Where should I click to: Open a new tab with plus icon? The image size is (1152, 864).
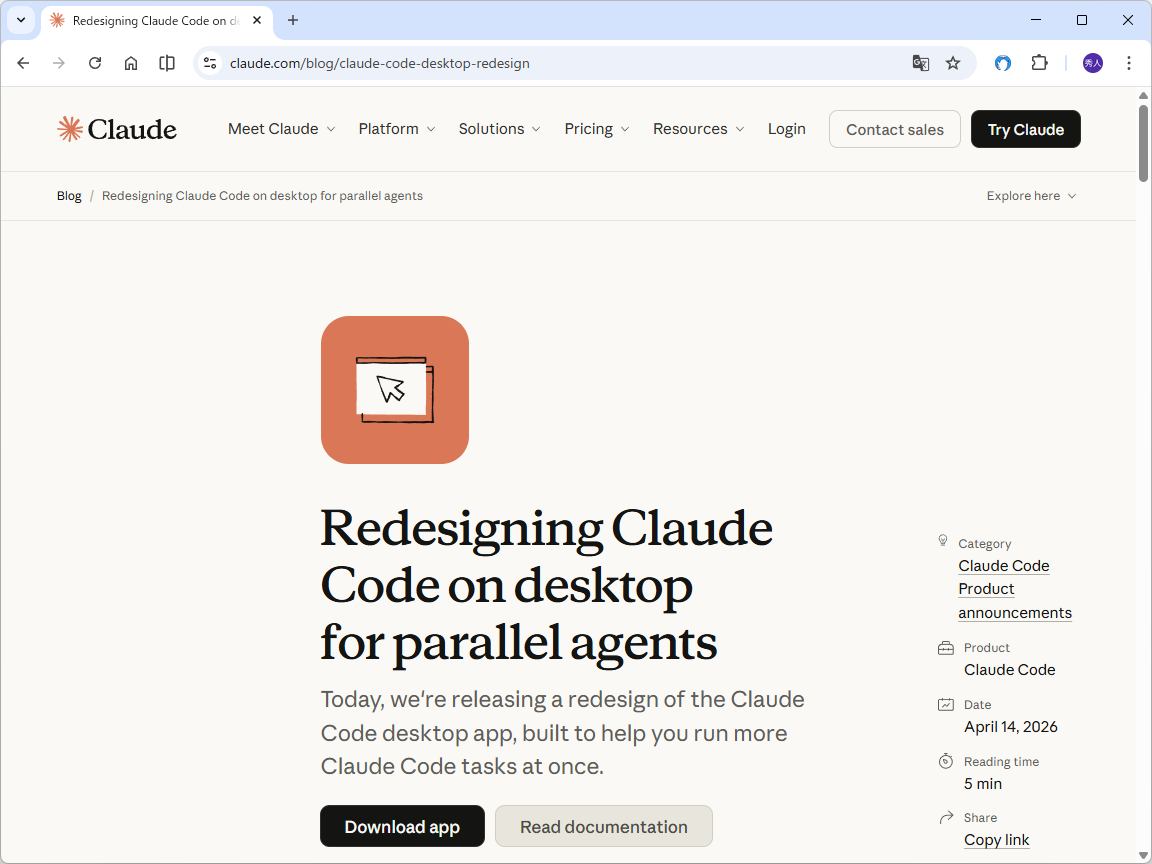292,20
